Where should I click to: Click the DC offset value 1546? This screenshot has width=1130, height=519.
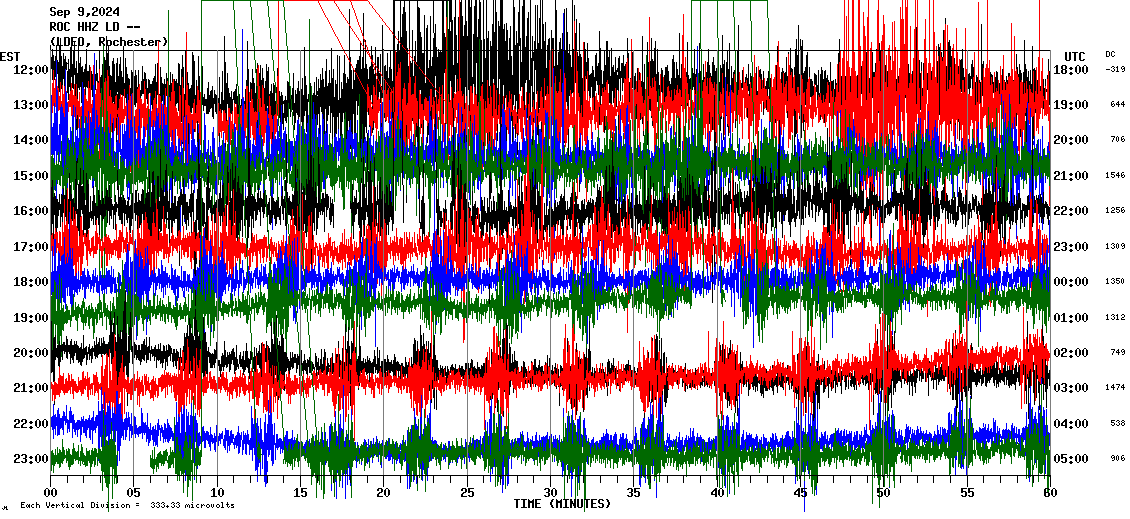point(1115,175)
